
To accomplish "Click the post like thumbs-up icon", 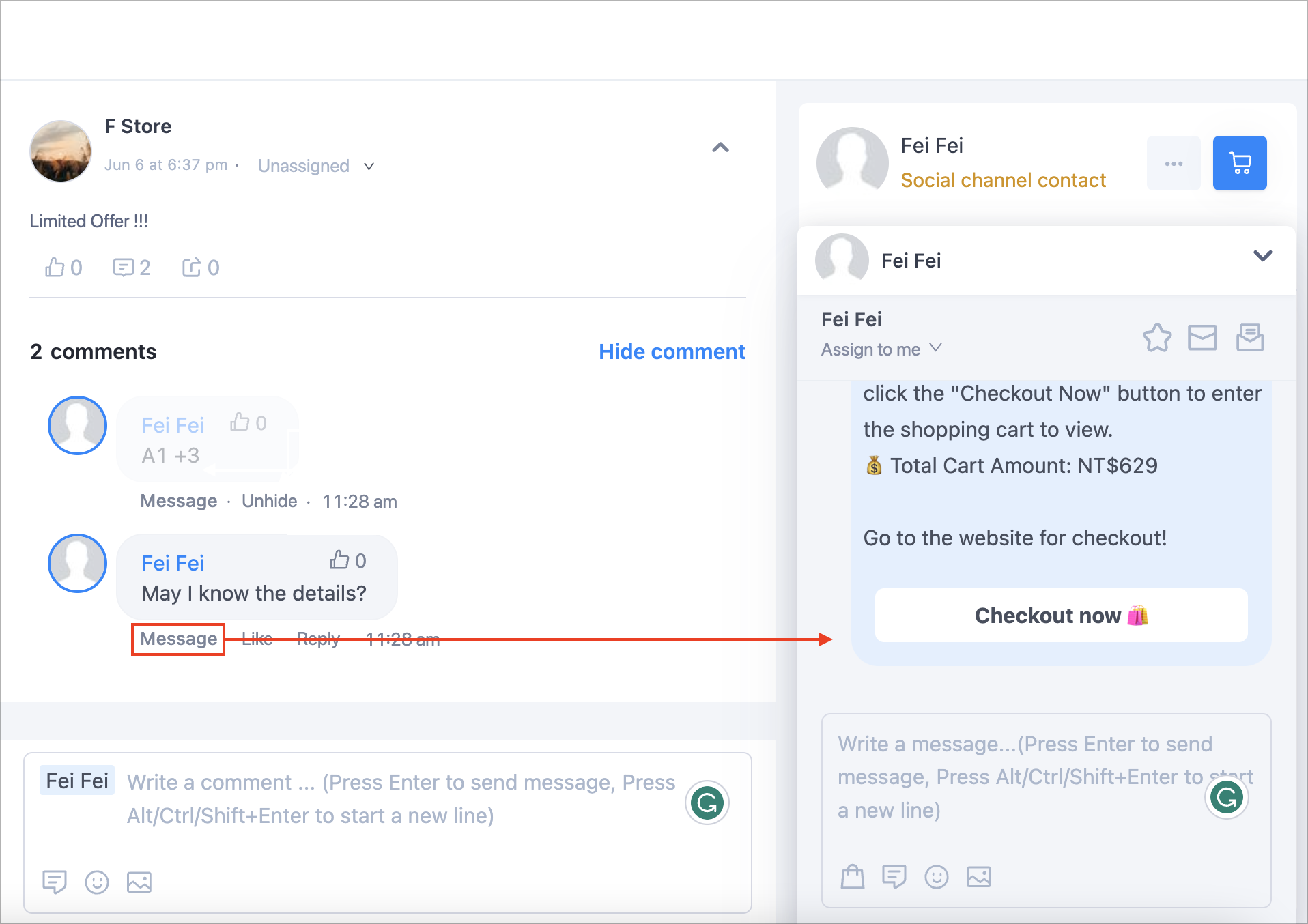I will 55,267.
